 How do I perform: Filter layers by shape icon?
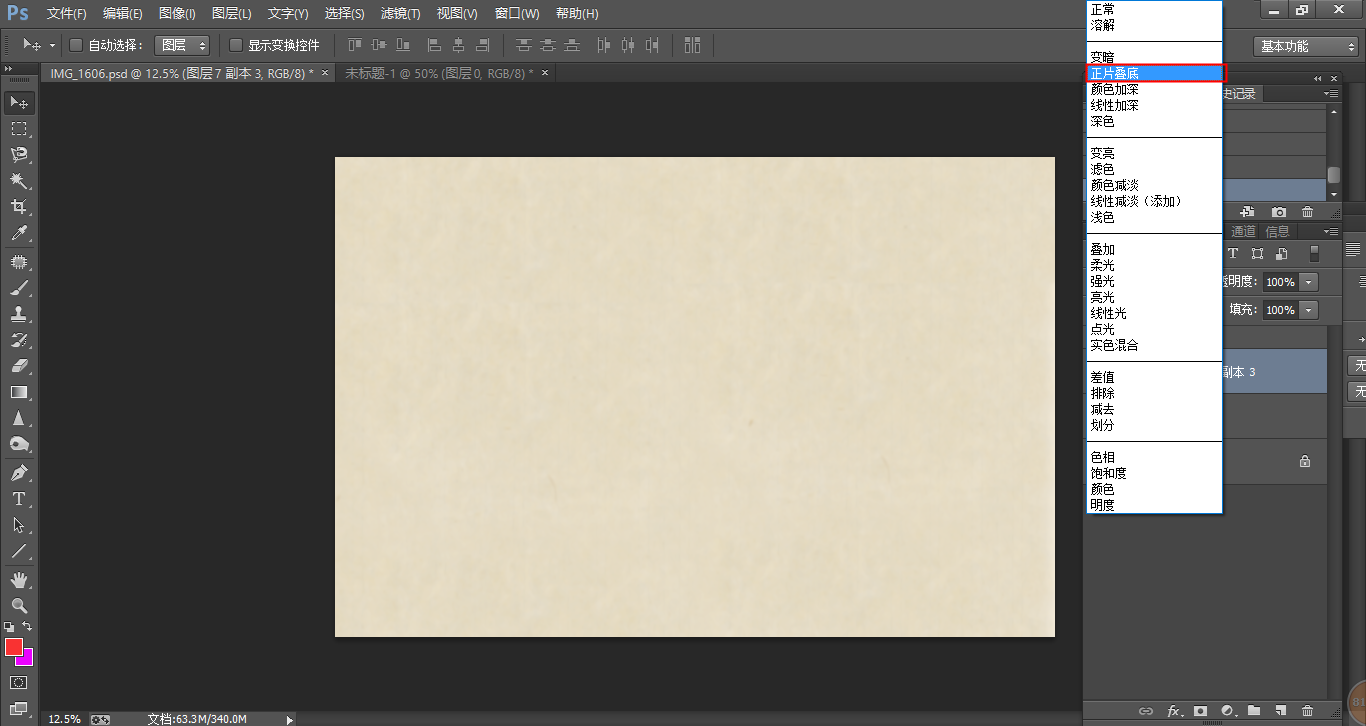(1257, 254)
